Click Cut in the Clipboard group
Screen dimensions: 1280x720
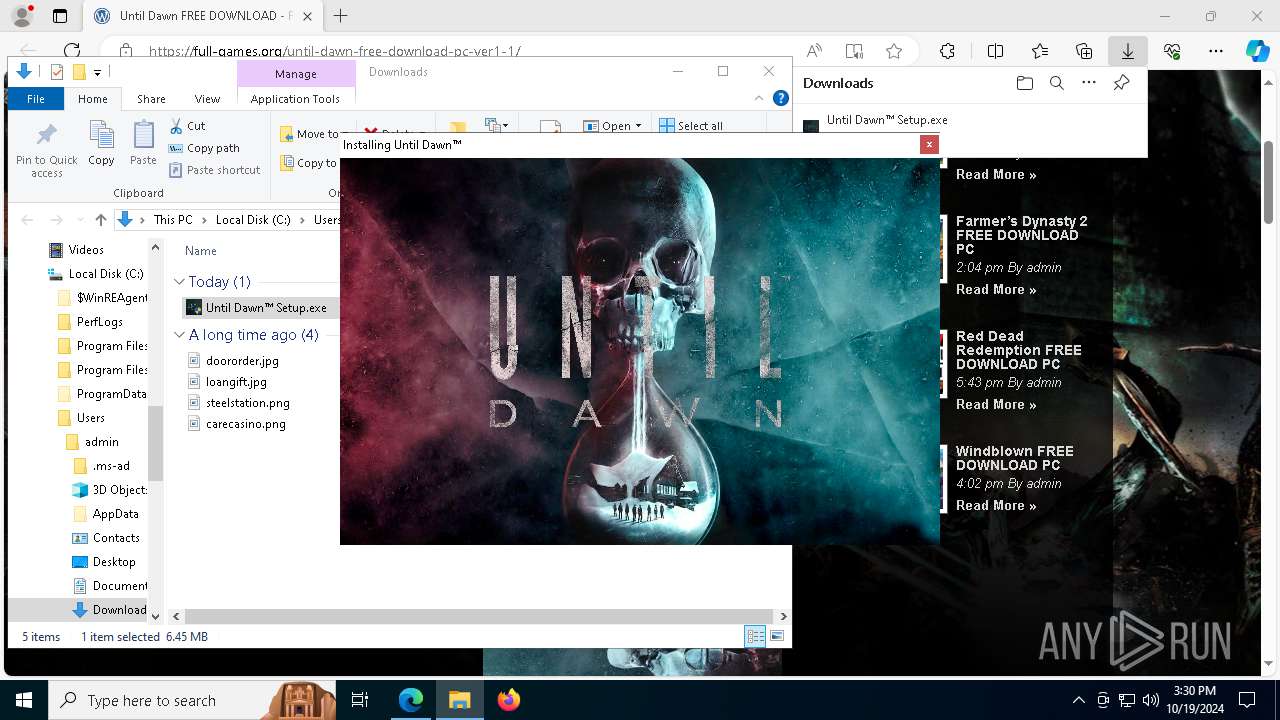click(x=187, y=126)
